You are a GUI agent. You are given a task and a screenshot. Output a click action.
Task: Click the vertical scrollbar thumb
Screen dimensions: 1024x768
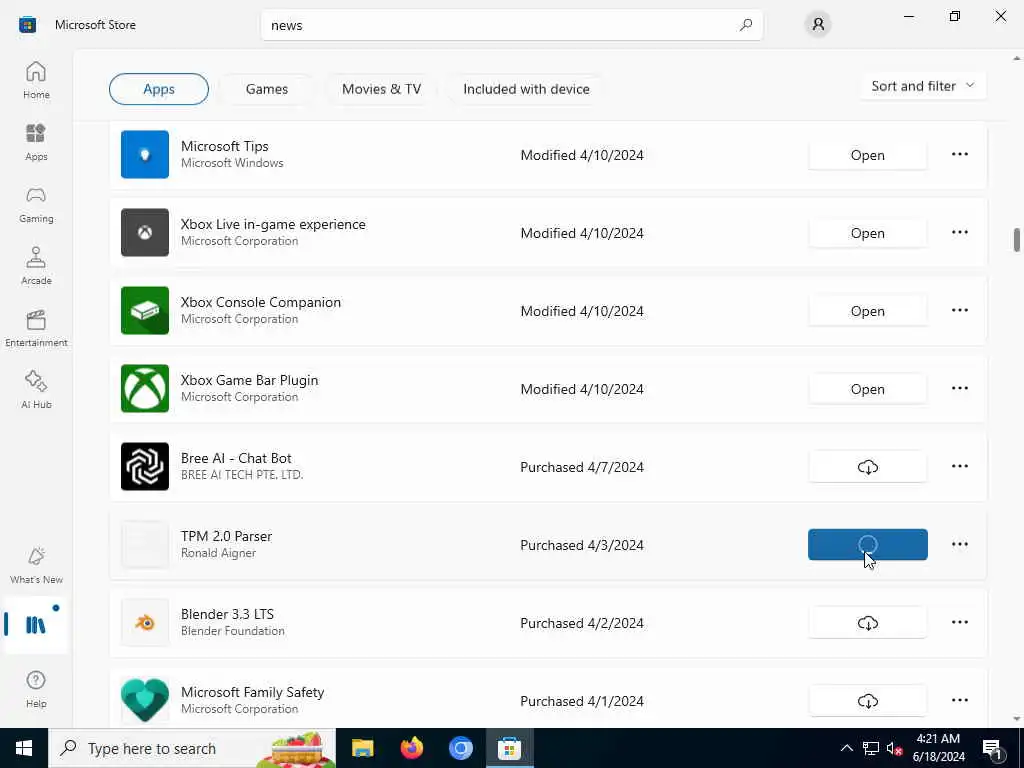click(1017, 239)
